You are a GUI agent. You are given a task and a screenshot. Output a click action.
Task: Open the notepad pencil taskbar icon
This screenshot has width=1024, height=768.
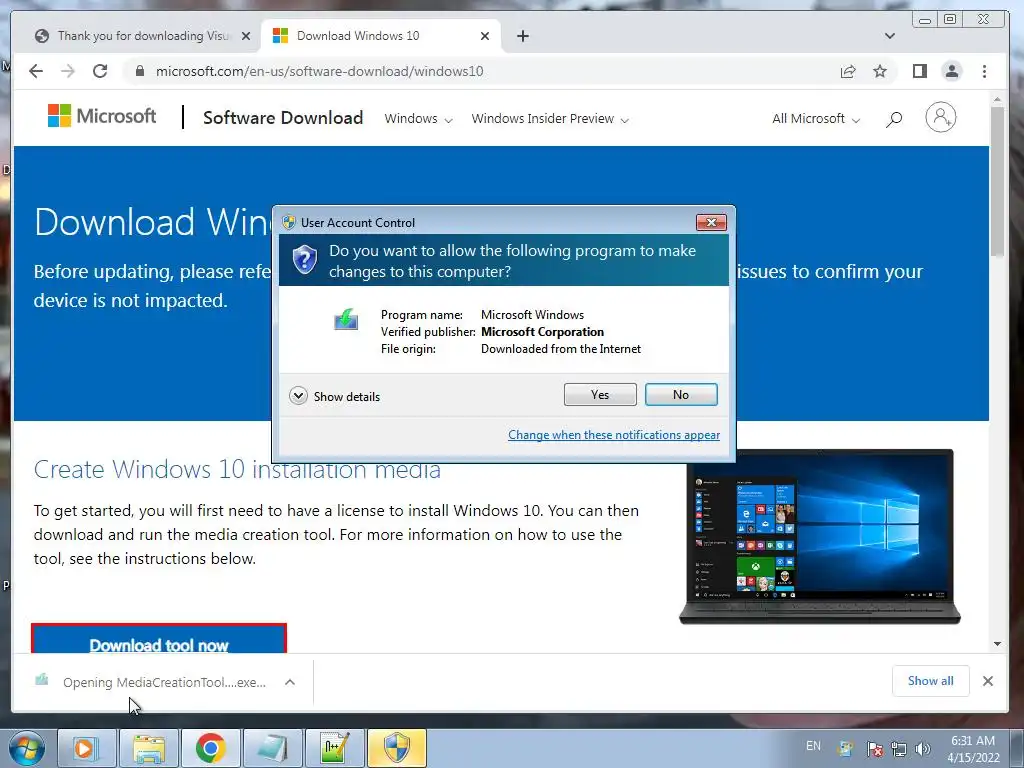click(335, 748)
